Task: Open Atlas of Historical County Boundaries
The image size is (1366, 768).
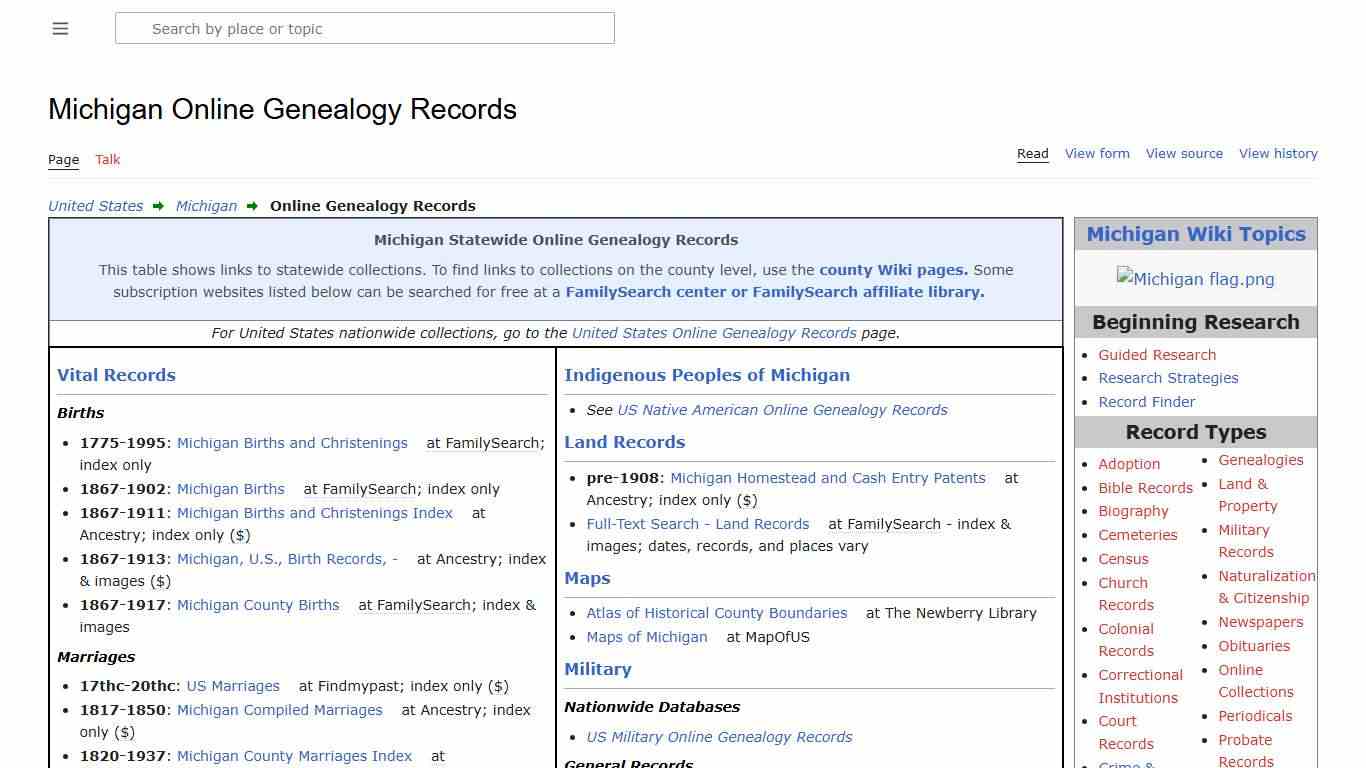Action: pyautogui.click(x=716, y=613)
